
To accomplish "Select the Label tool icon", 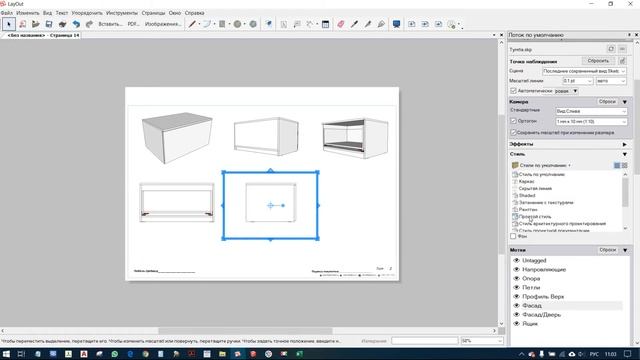I will point(297,24).
